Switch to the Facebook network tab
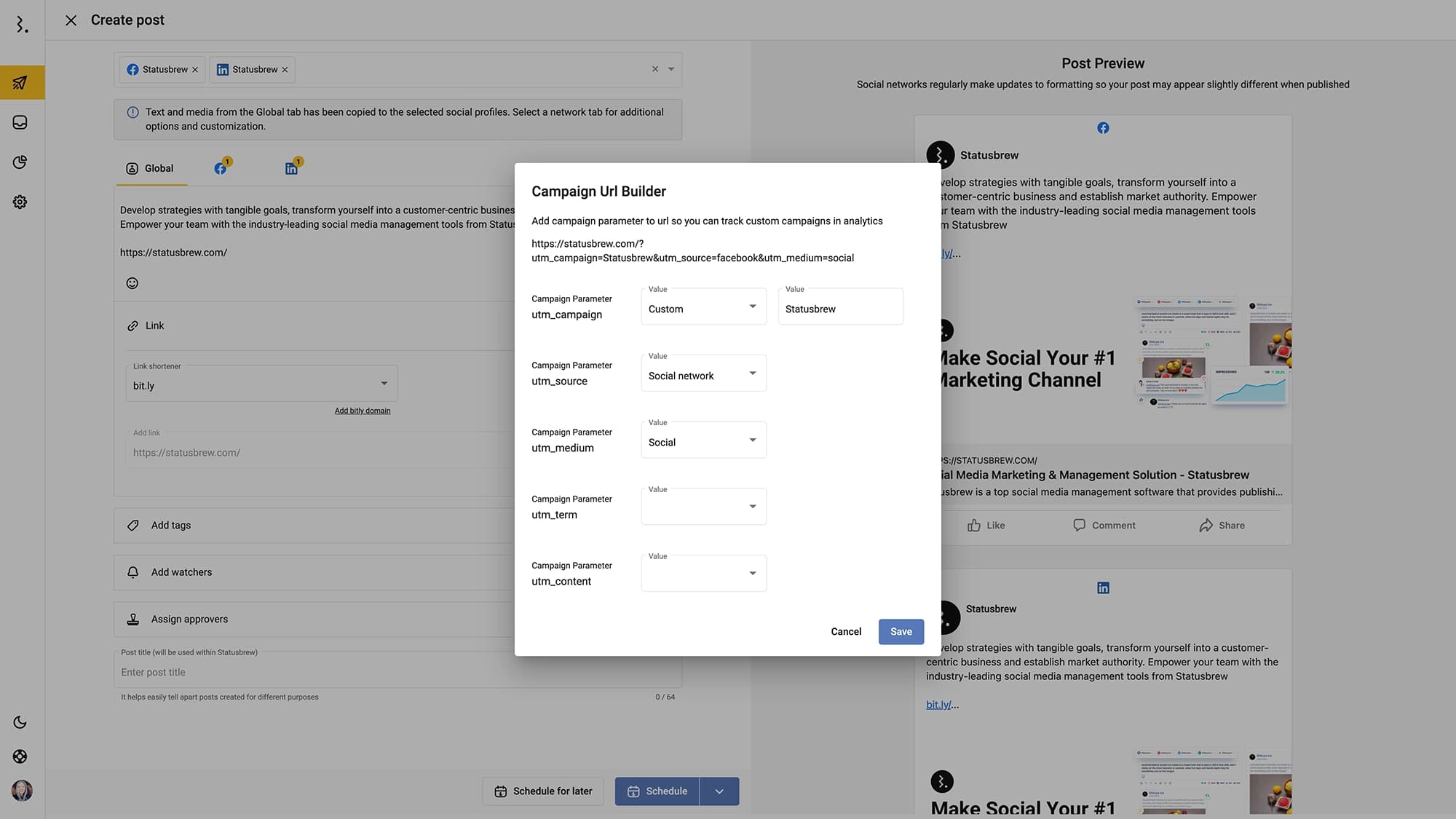Viewport: 1456px width, 819px height. pyautogui.click(x=221, y=169)
